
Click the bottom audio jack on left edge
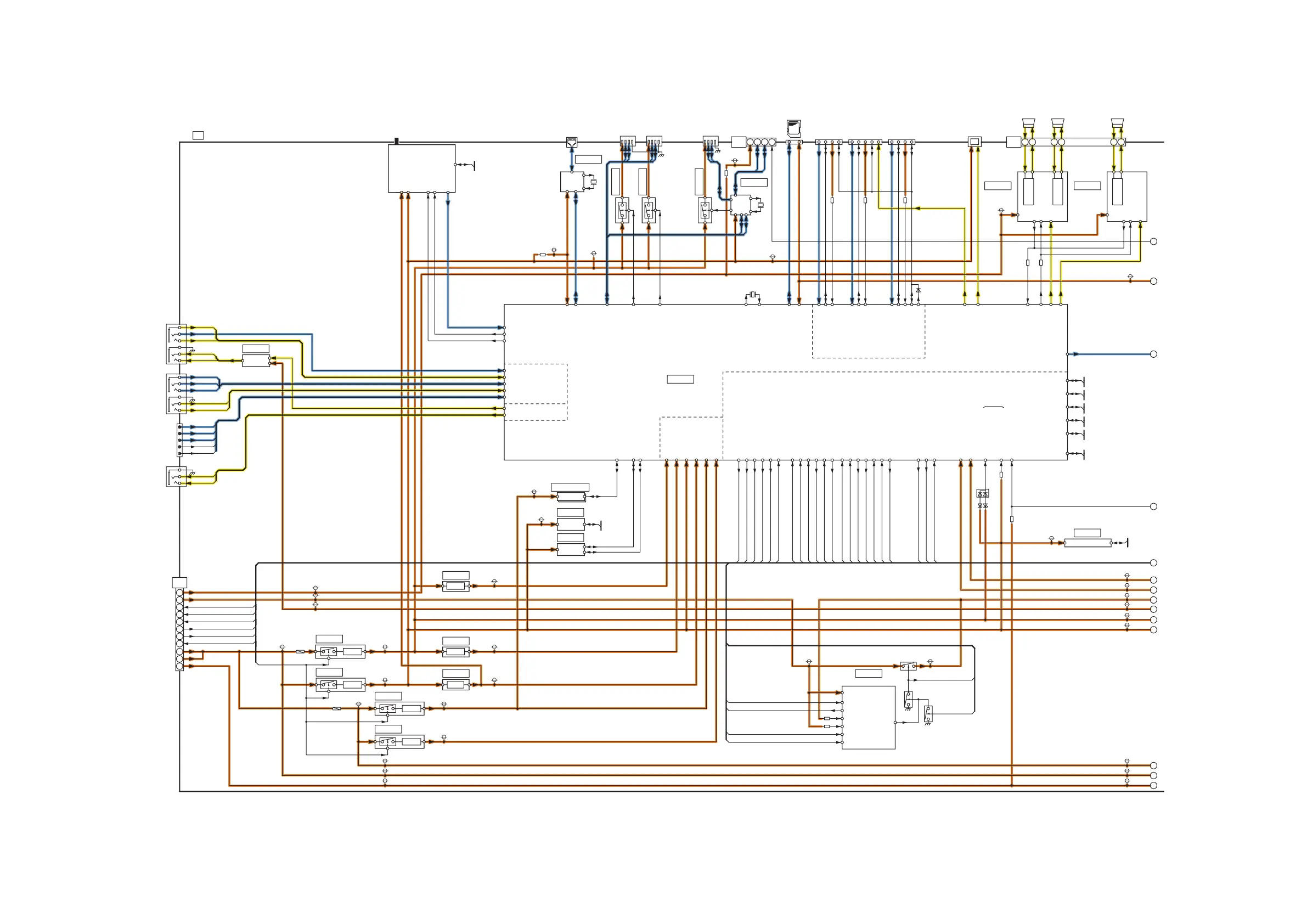(176, 476)
